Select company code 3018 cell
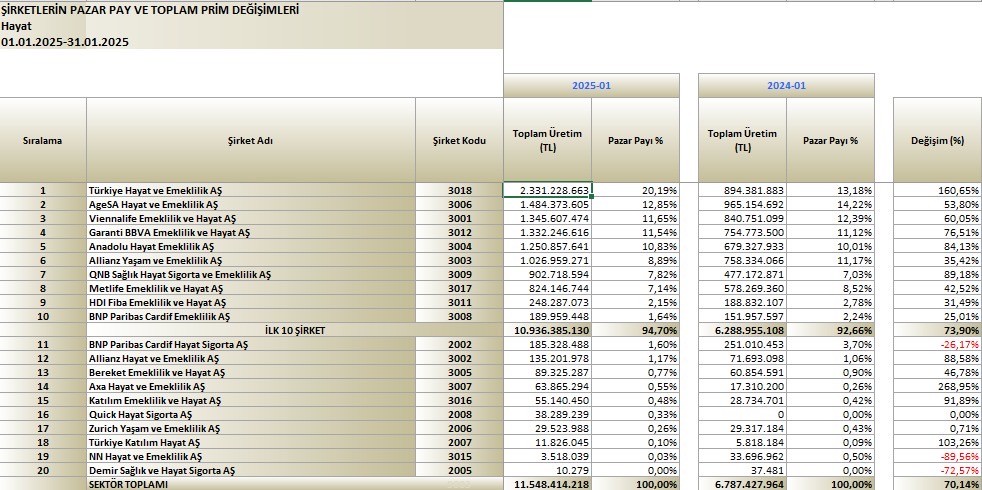This screenshot has height=490, width=982. tap(459, 190)
